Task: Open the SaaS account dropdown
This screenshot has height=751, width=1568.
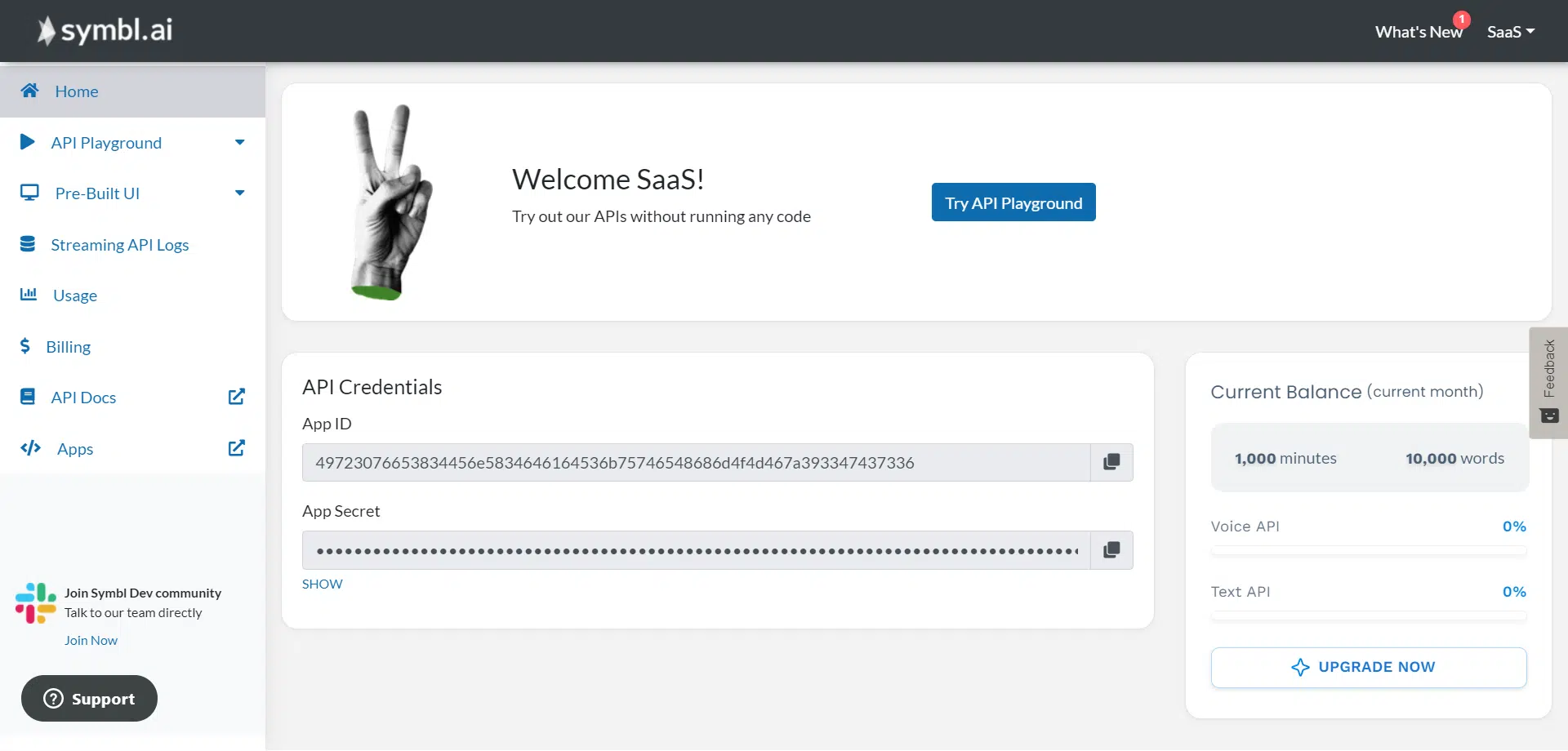Action: (1511, 32)
